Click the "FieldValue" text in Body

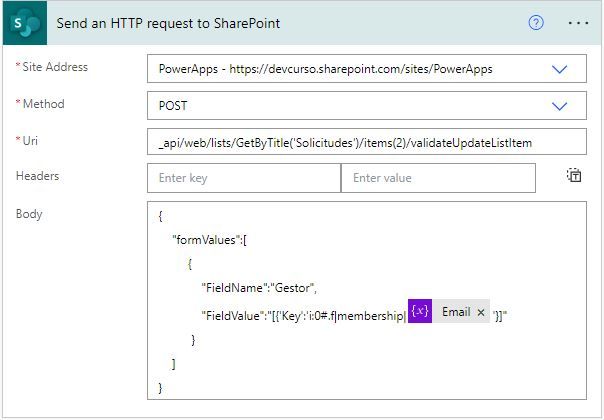(231, 316)
